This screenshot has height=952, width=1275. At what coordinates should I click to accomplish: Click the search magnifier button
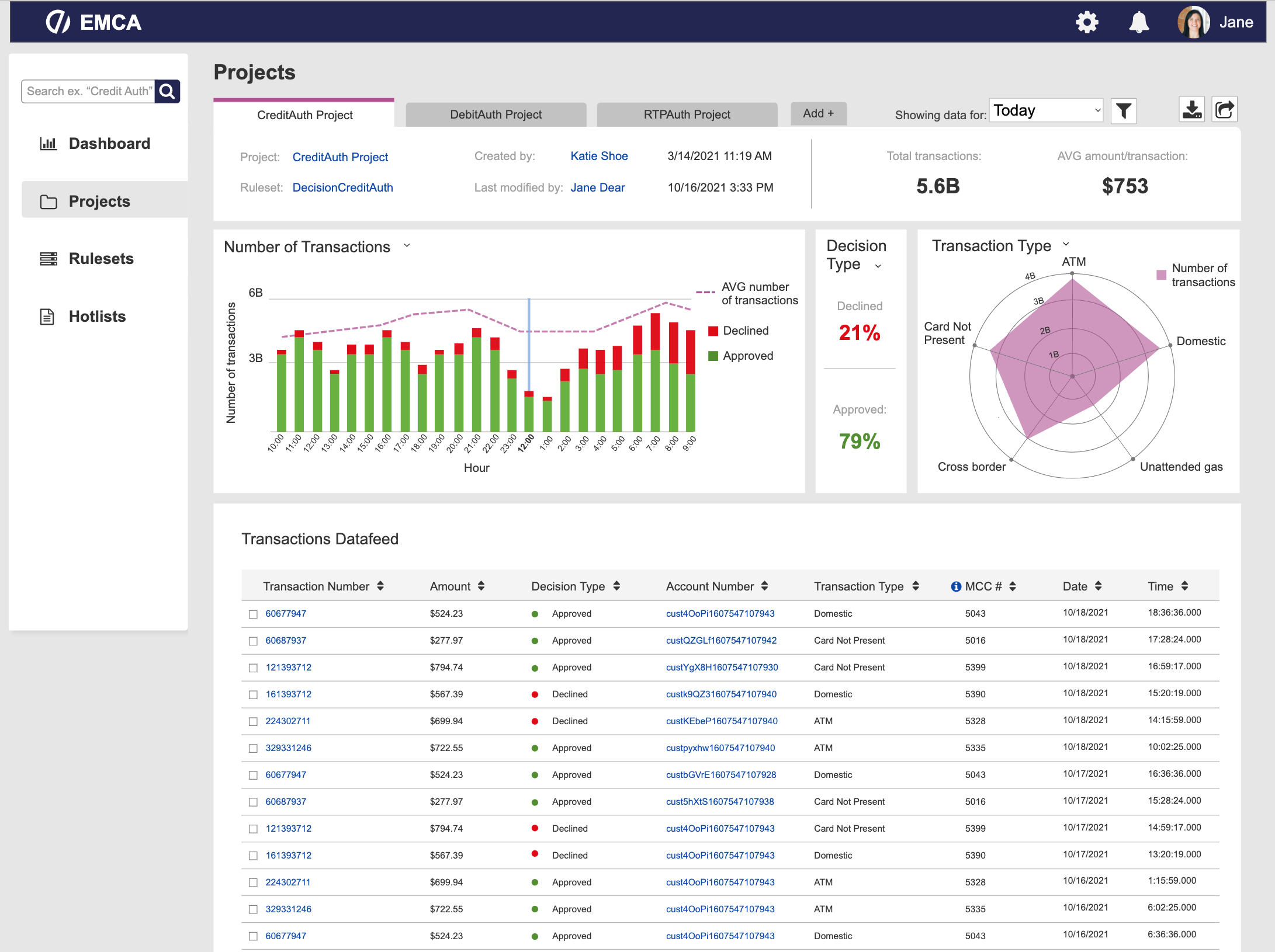[167, 91]
